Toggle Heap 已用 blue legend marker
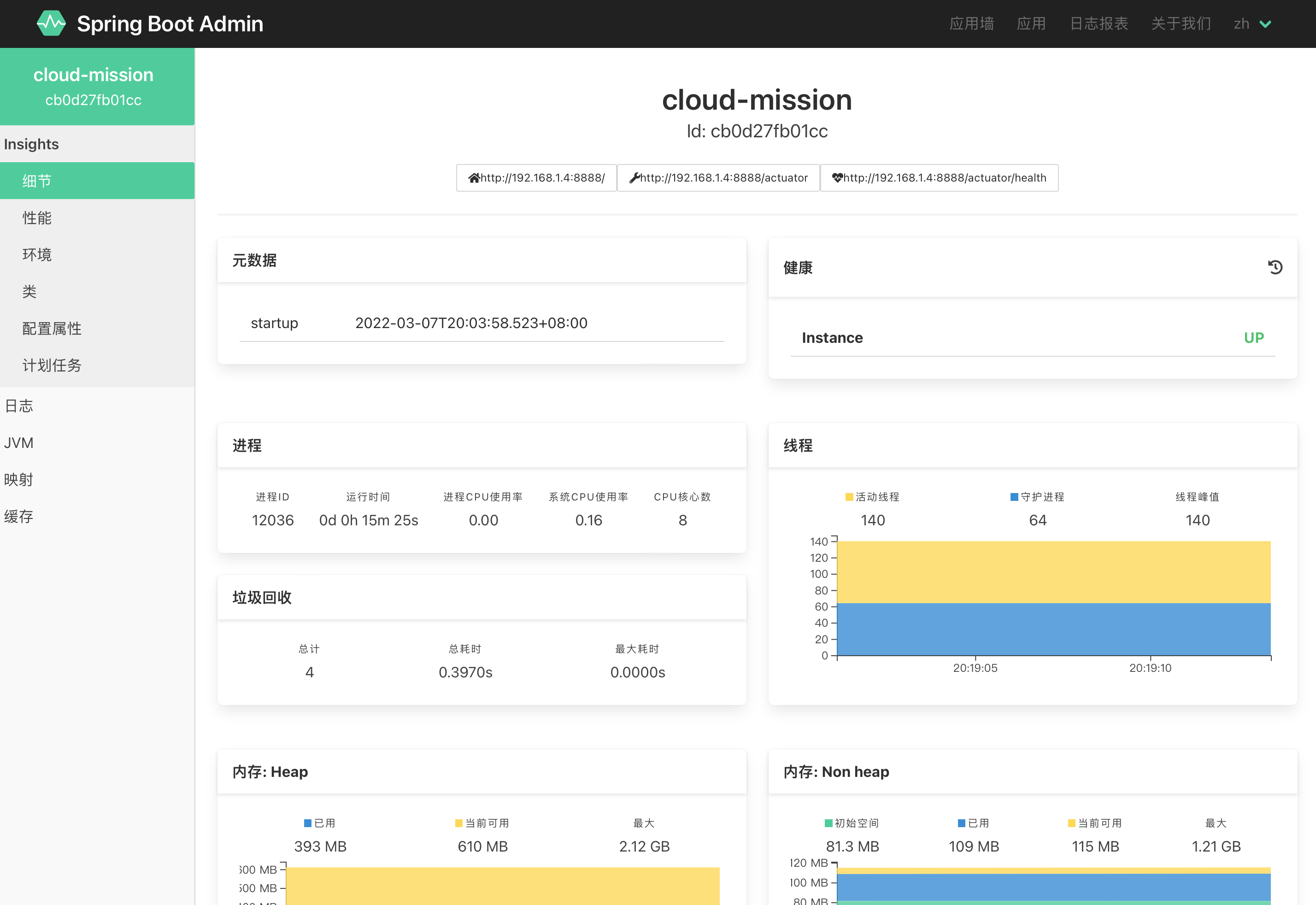Viewport: 1316px width, 905px height. (x=308, y=823)
